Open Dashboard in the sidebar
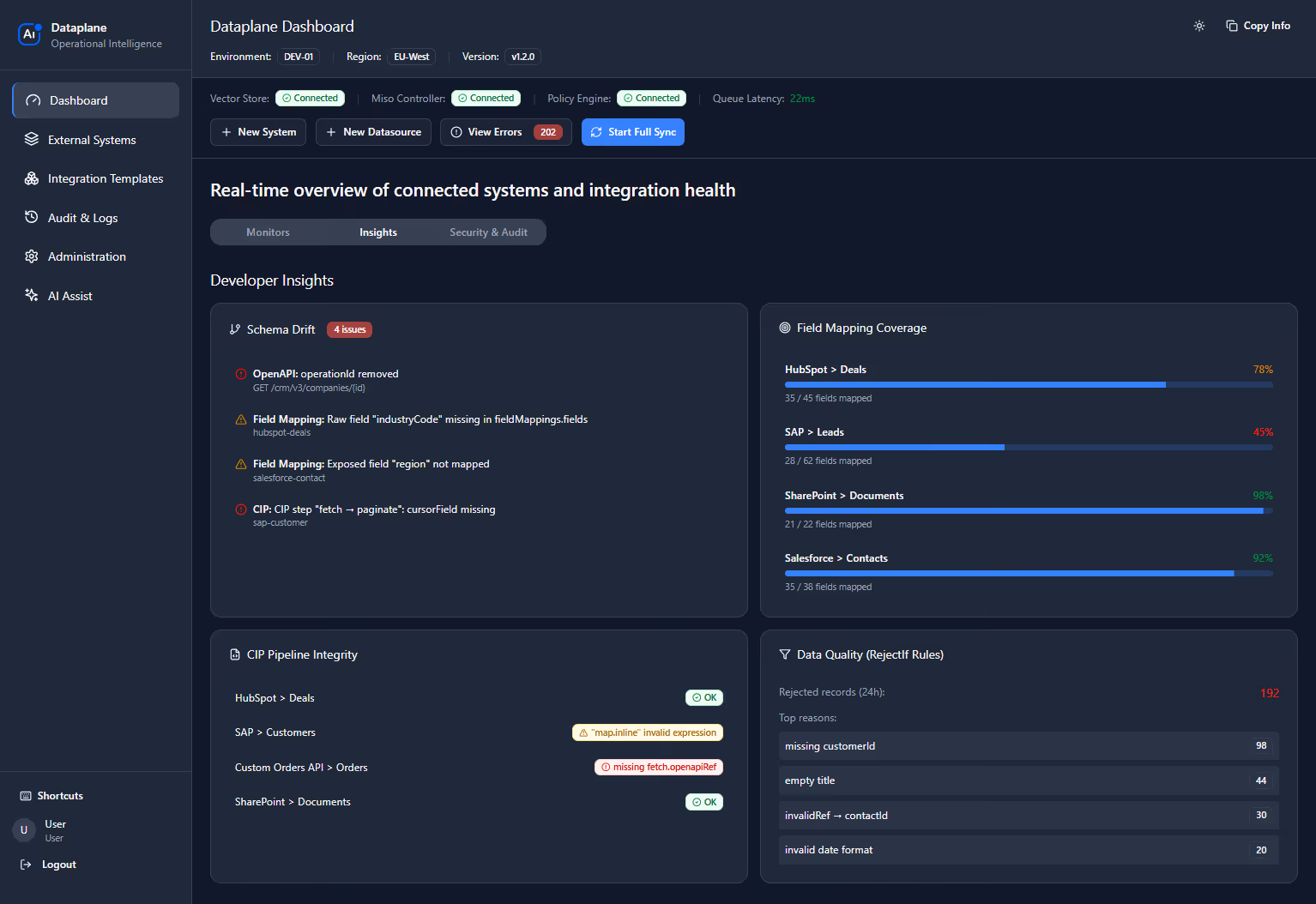The height and width of the screenshot is (904, 1316). click(x=96, y=100)
